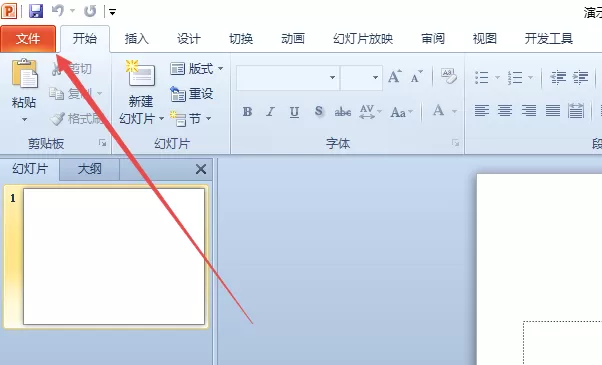602x365 pixels.
Task: Click the distribute columns icon
Action: (576, 111)
